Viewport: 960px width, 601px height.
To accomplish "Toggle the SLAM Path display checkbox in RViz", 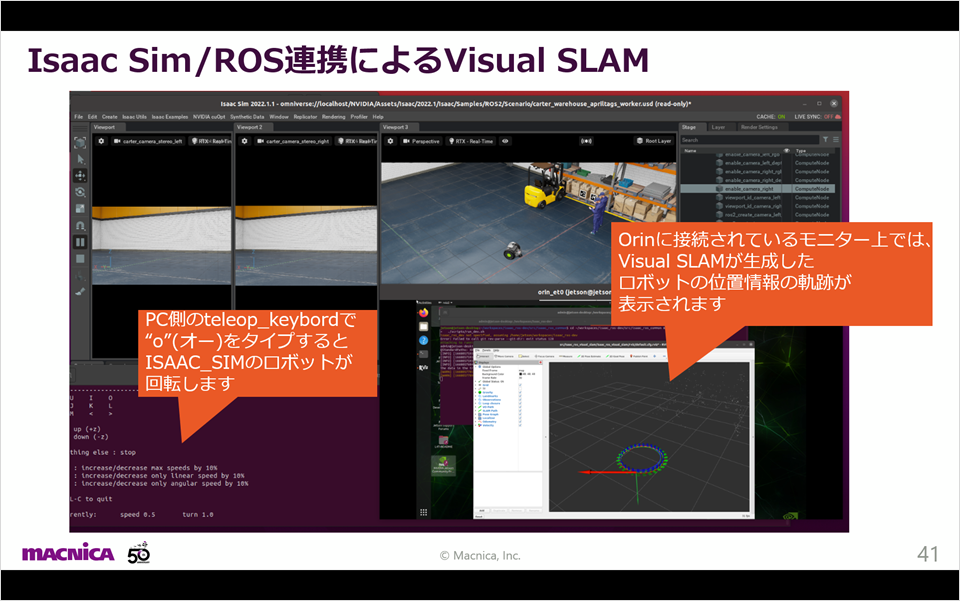I will [520, 411].
